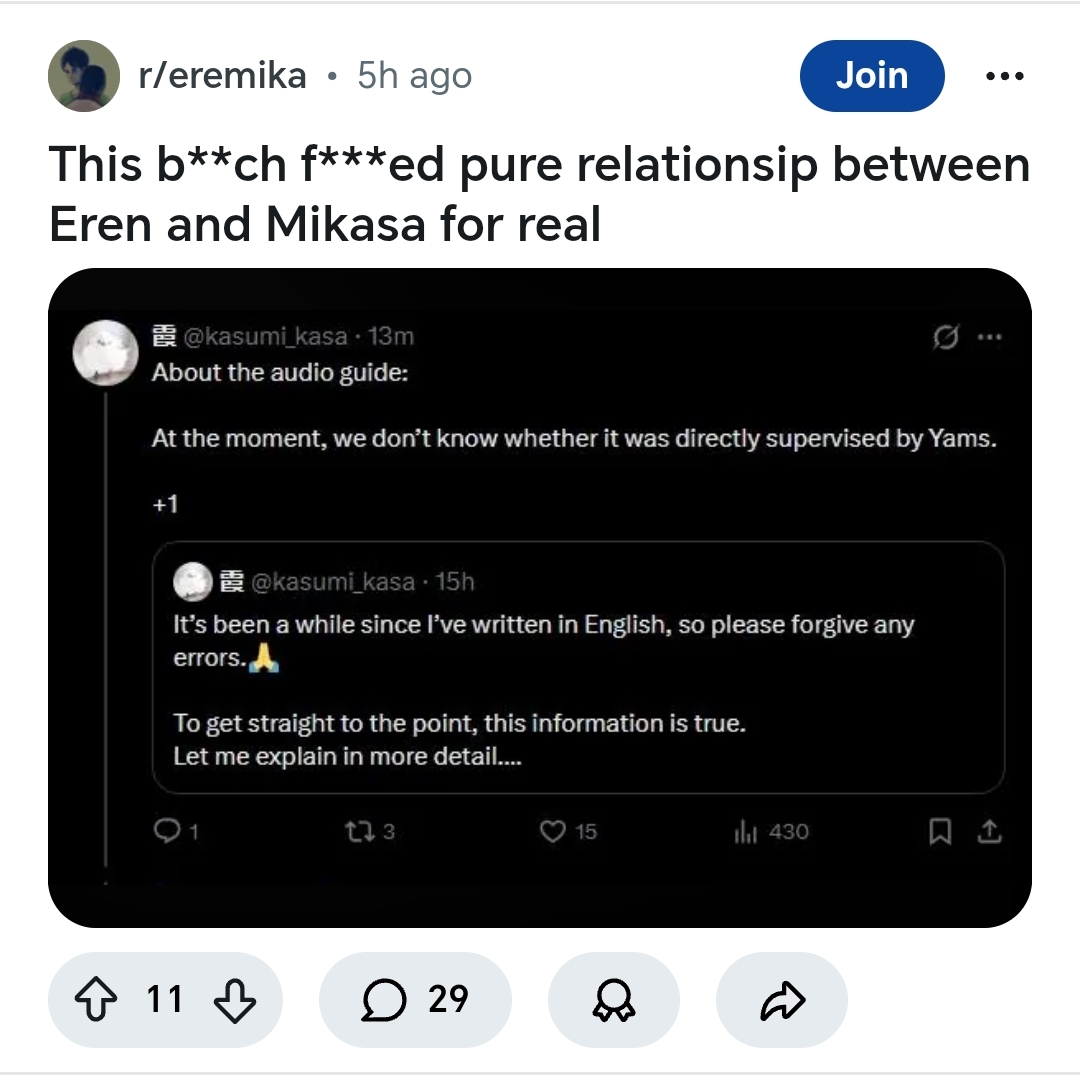Expand the +1 thread indicator

point(165,503)
